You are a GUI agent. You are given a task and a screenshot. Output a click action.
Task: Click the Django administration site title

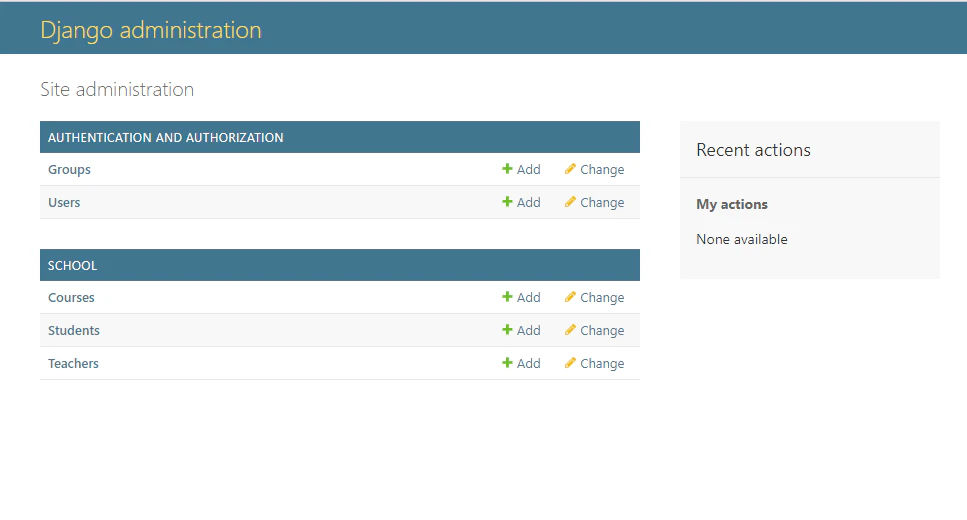[x=151, y=30]
